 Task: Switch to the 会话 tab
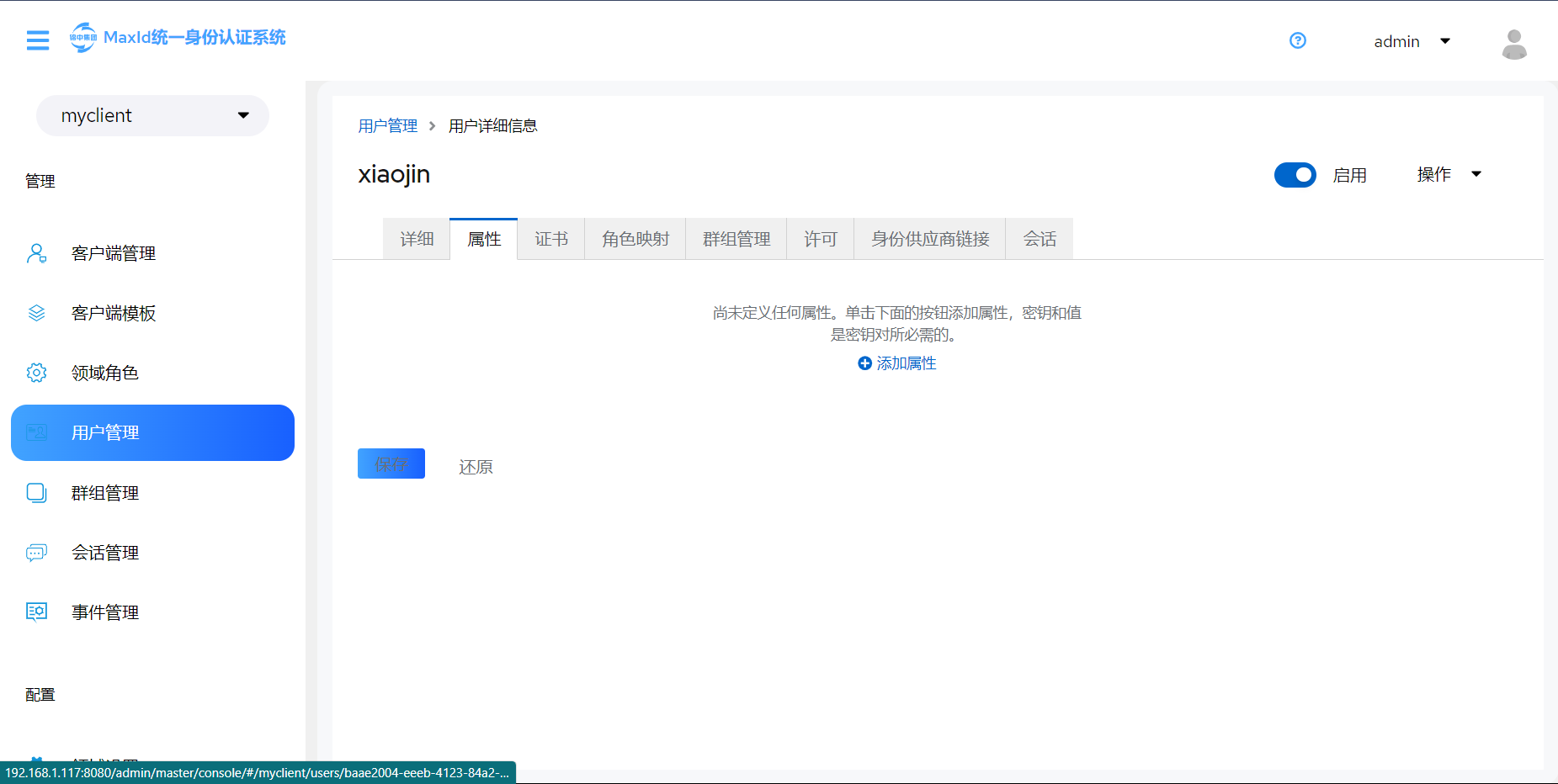point(1040,239)
